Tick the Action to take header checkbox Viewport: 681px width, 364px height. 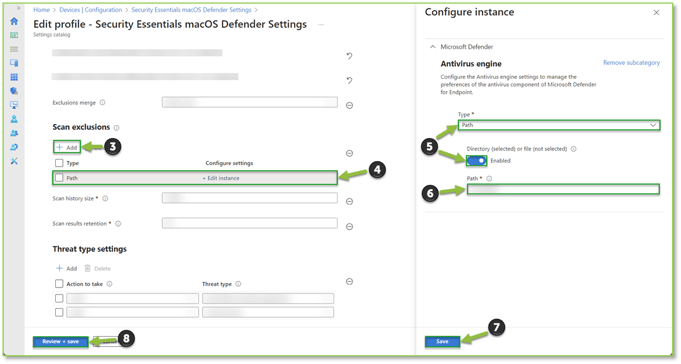tap(59, 284)
